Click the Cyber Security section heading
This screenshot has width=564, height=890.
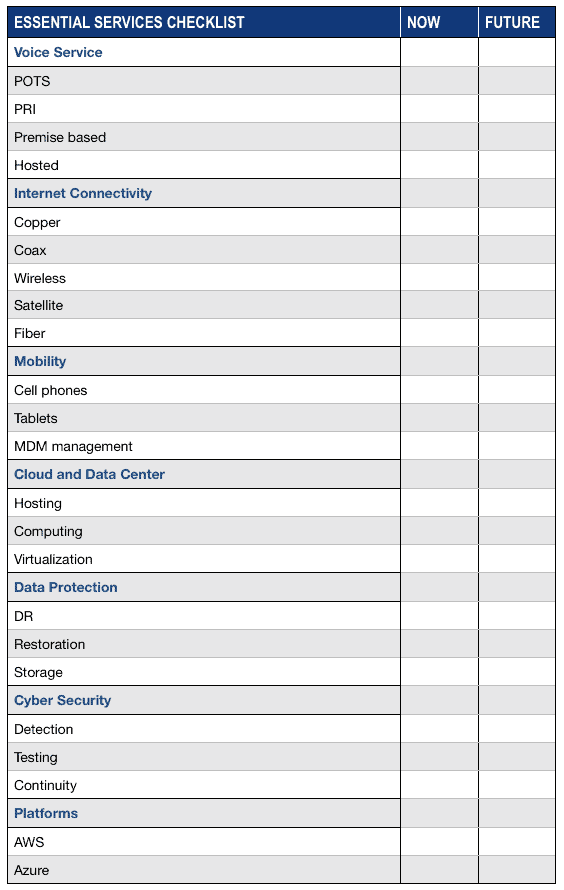click(62, 700)
